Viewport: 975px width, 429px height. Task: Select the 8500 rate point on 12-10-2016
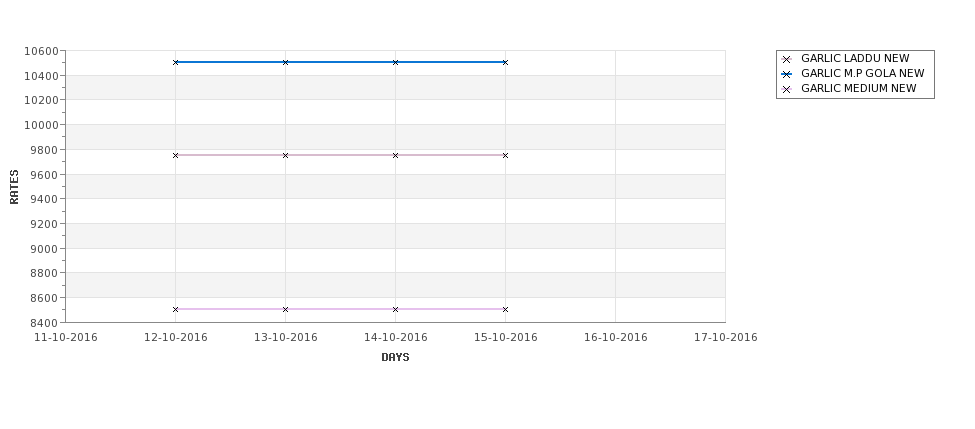(175, 309)
